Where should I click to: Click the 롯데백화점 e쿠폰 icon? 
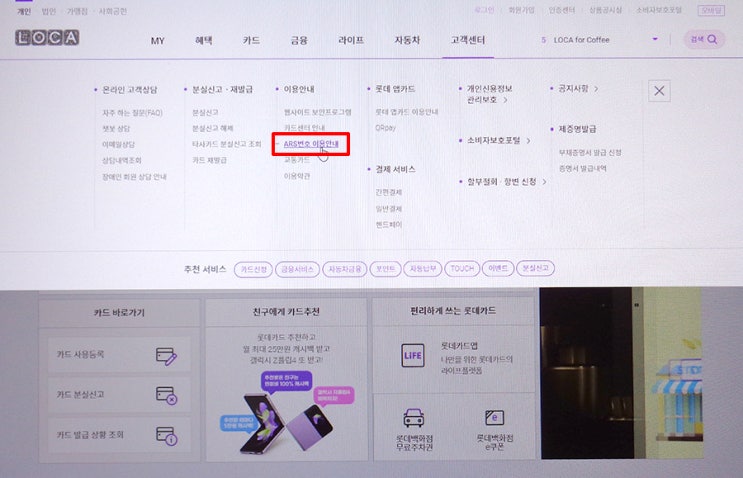point(495,417)
